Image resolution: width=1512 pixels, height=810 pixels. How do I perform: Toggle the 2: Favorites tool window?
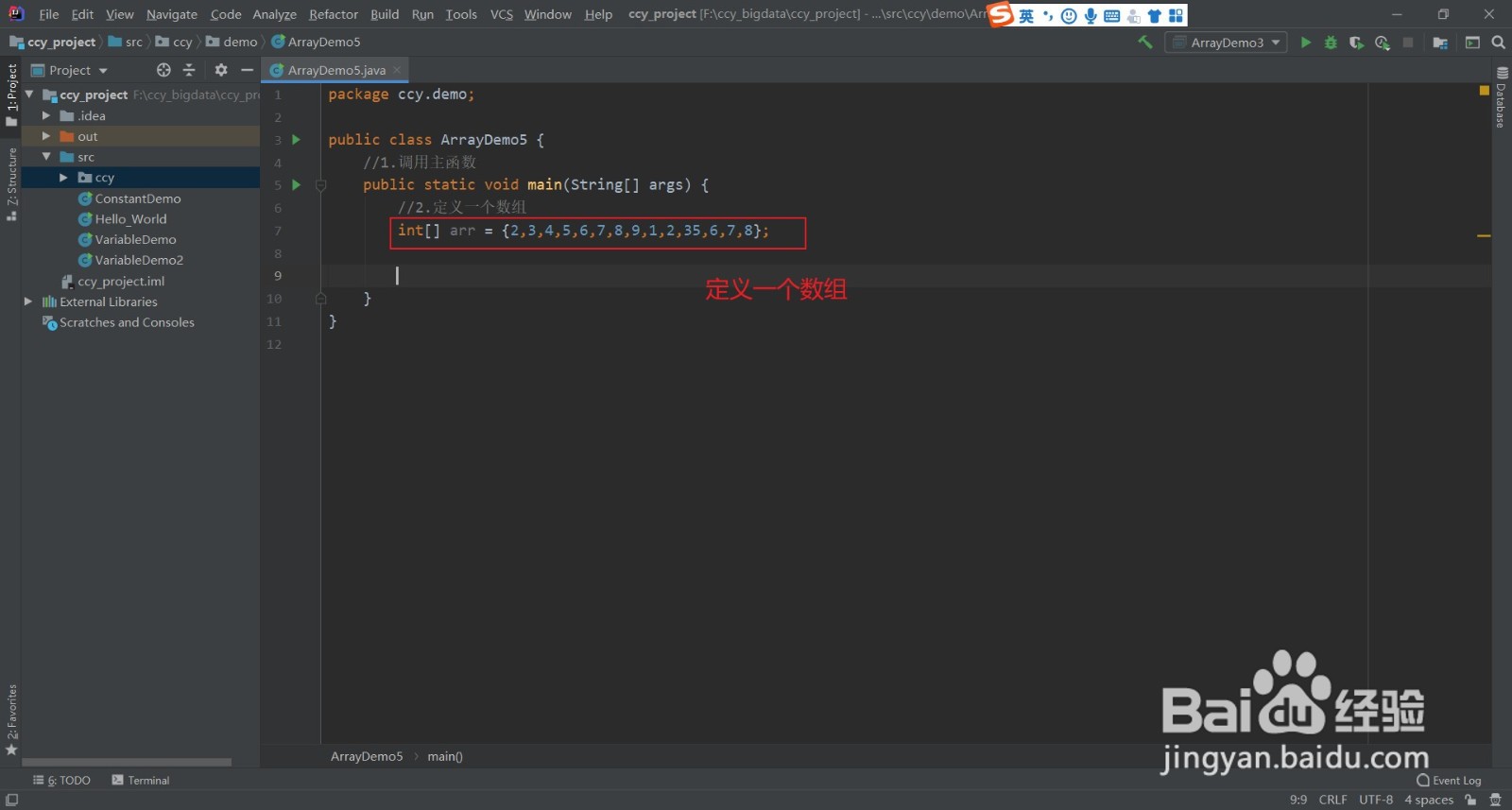11,720
